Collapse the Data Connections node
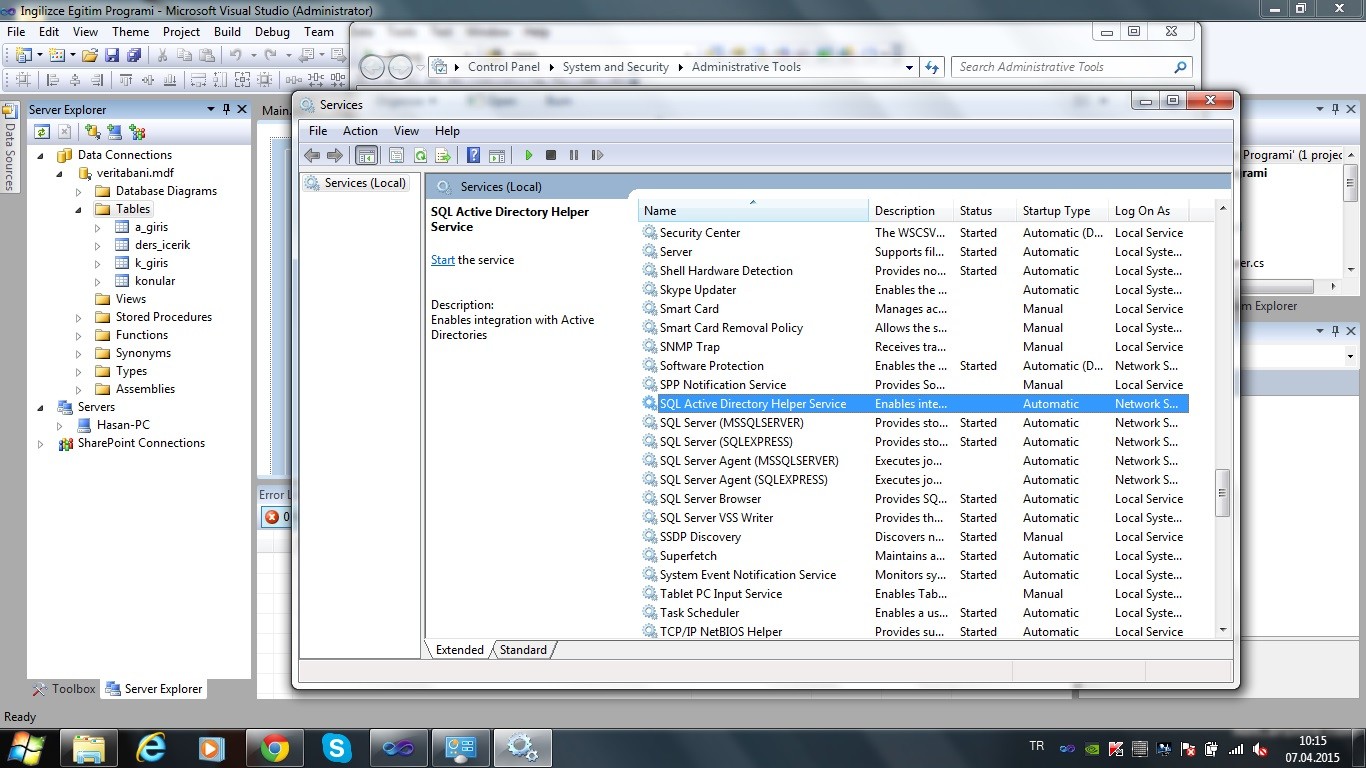This screenshot has height=768, width=1366. [x=41, y=155]
